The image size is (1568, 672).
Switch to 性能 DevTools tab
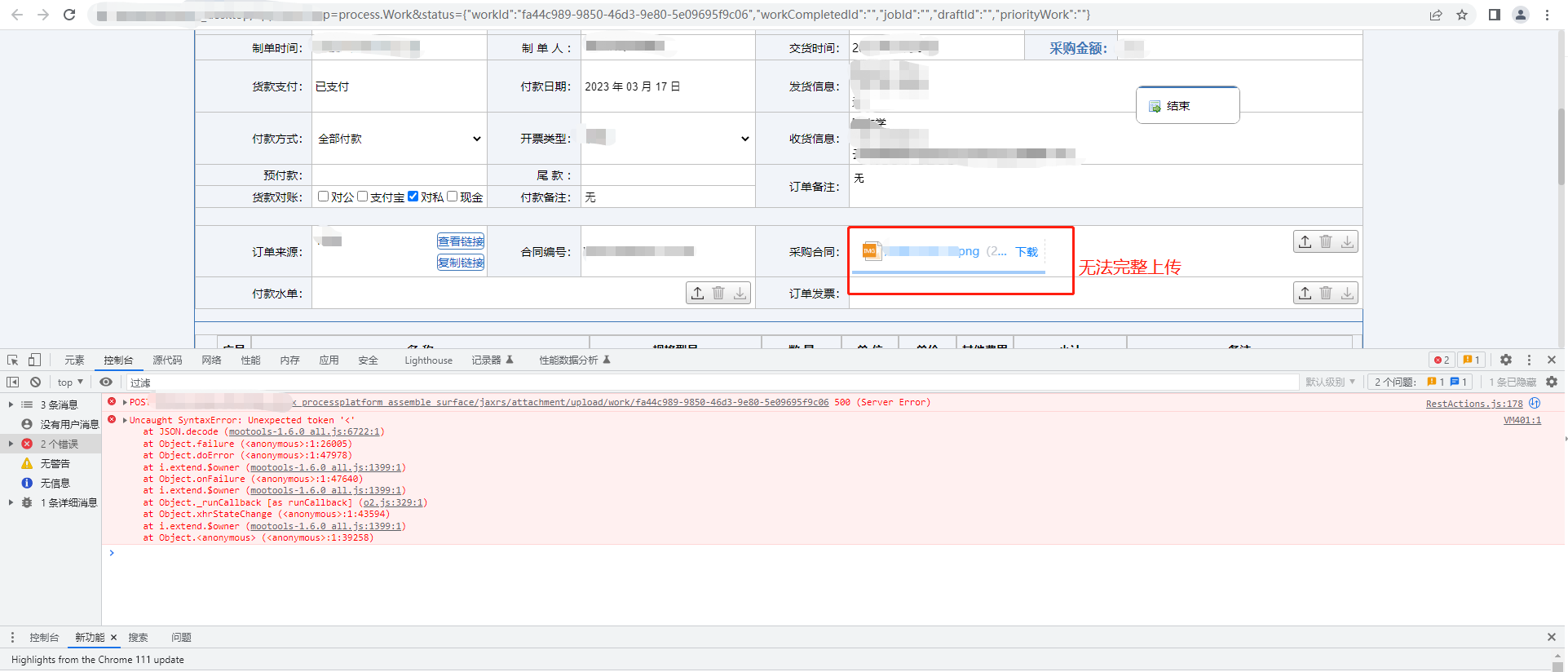(x=250, y=360)
